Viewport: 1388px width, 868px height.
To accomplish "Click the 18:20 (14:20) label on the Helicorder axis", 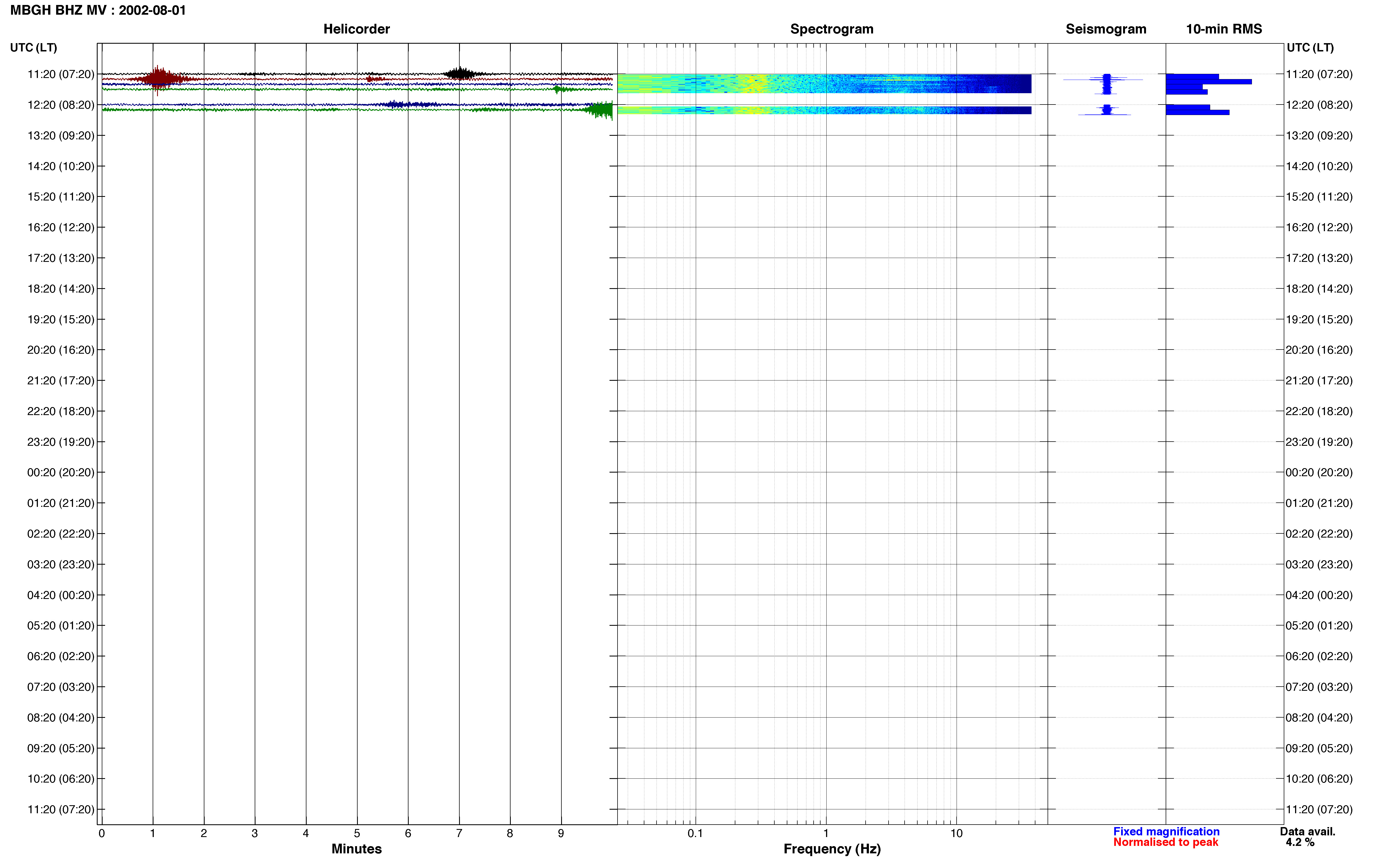I will pyautogui.click(x=61, y=289).
